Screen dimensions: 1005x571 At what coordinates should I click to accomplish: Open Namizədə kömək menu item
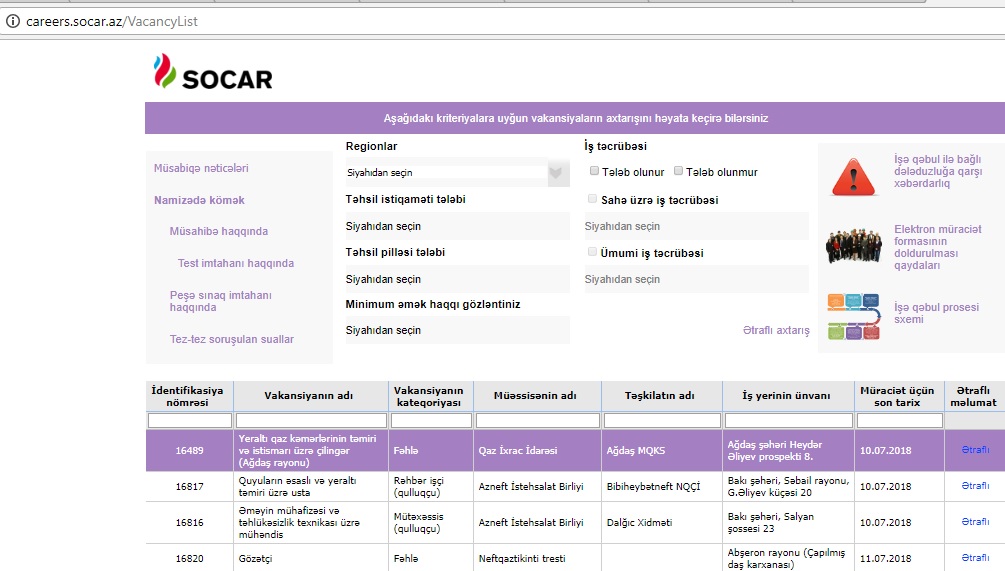coord(199,200)
